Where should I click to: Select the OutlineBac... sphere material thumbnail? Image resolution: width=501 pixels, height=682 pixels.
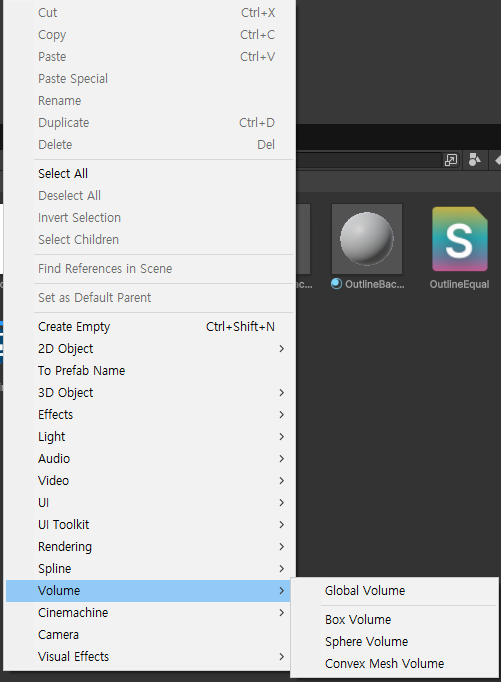pyautogui.click(x=367, y=239)
